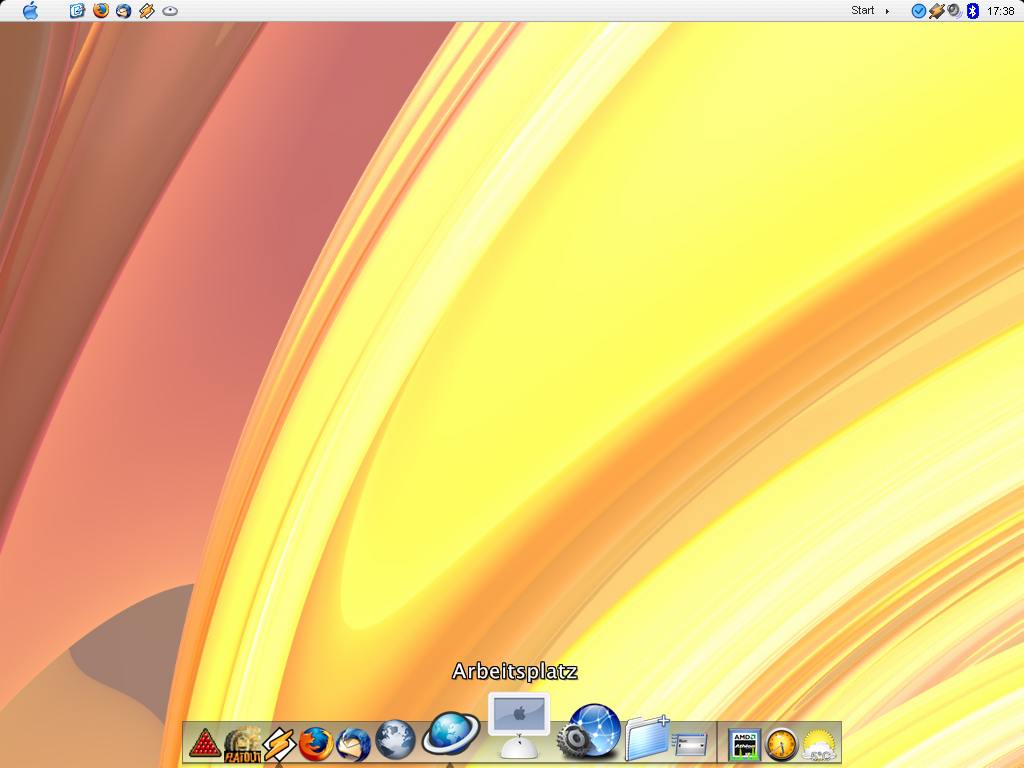1024x768 pixels.
Task: Launch Firefox from the top bar
Action: (x=101, y=10)
